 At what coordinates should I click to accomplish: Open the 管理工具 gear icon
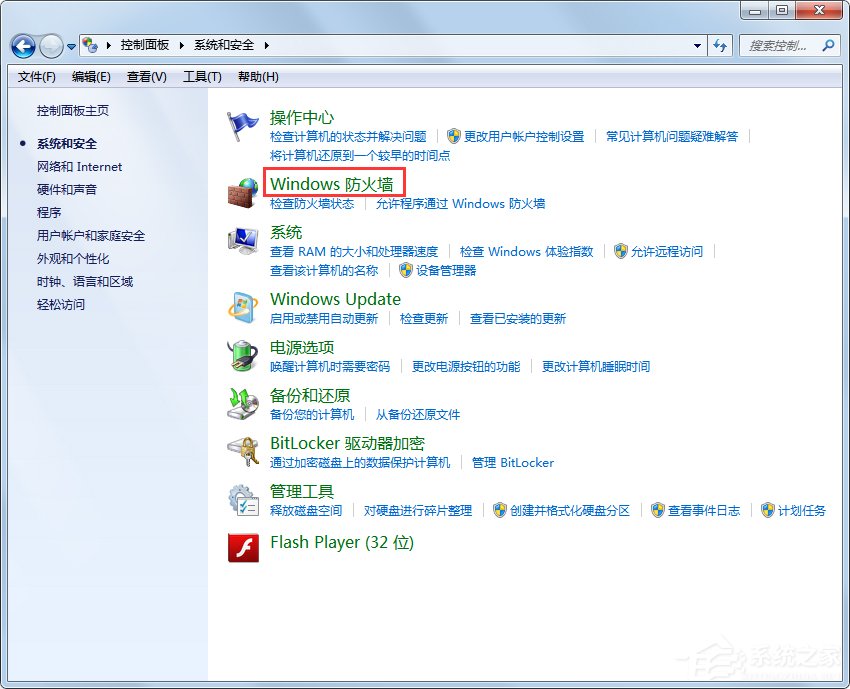point(242,500)
